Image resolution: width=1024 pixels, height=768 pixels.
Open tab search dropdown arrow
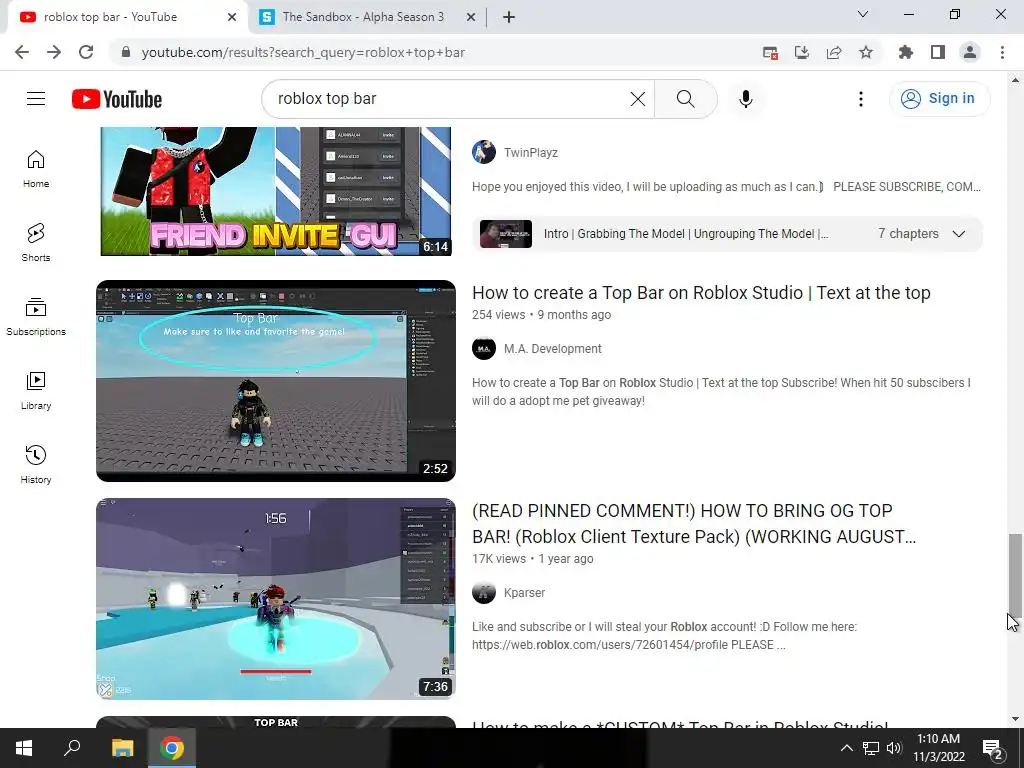(x=863, y=14)
